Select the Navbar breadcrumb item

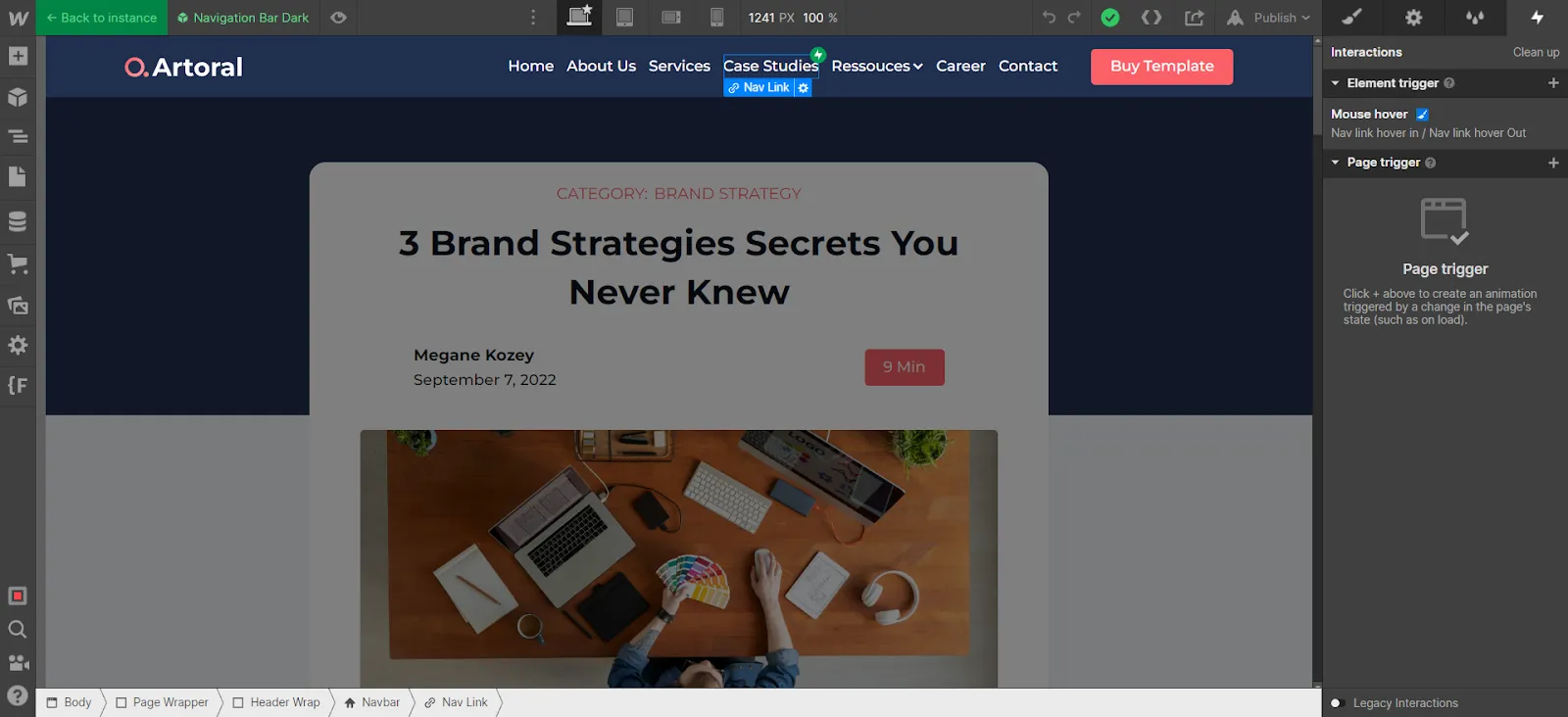pos(371,702)
